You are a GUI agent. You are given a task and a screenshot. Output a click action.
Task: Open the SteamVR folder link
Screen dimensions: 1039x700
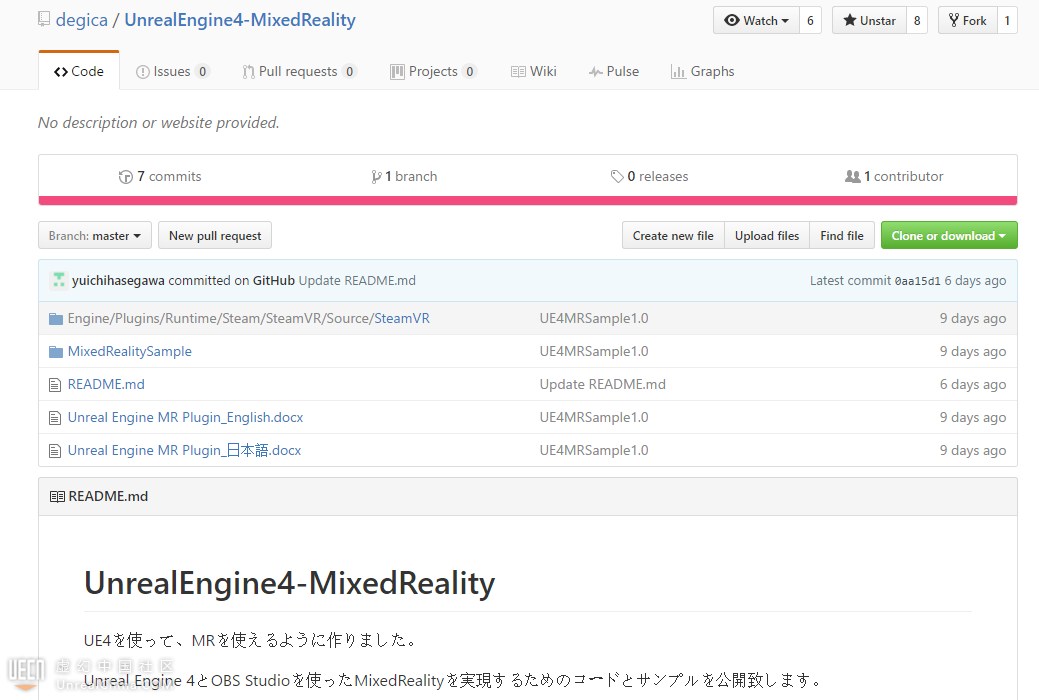pyautogui.click(x=402, y=318)
